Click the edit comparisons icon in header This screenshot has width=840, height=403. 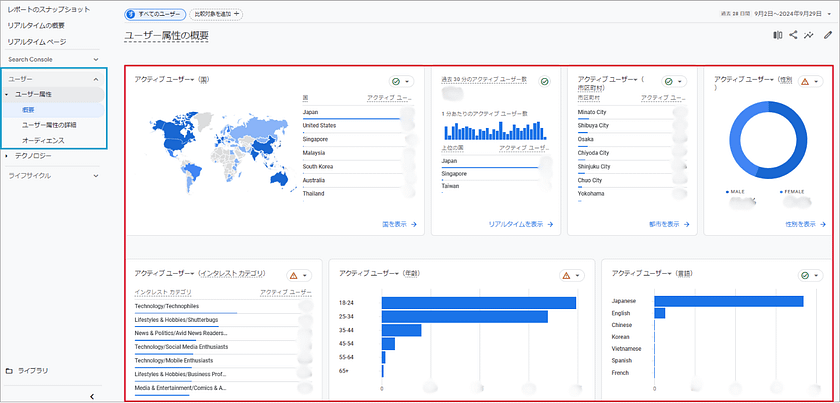click(x=778, y=35)
